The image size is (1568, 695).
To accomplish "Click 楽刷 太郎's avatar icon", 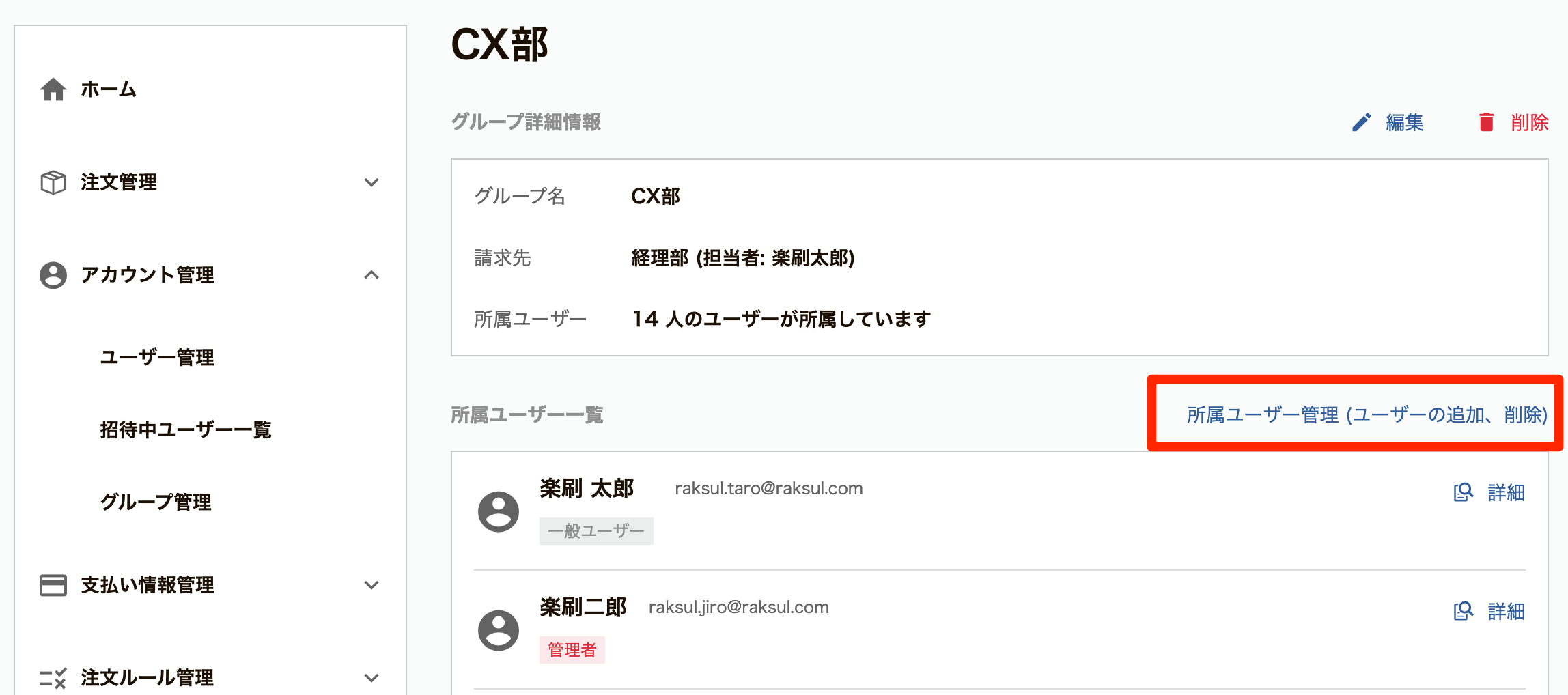I will pos(499,511).
